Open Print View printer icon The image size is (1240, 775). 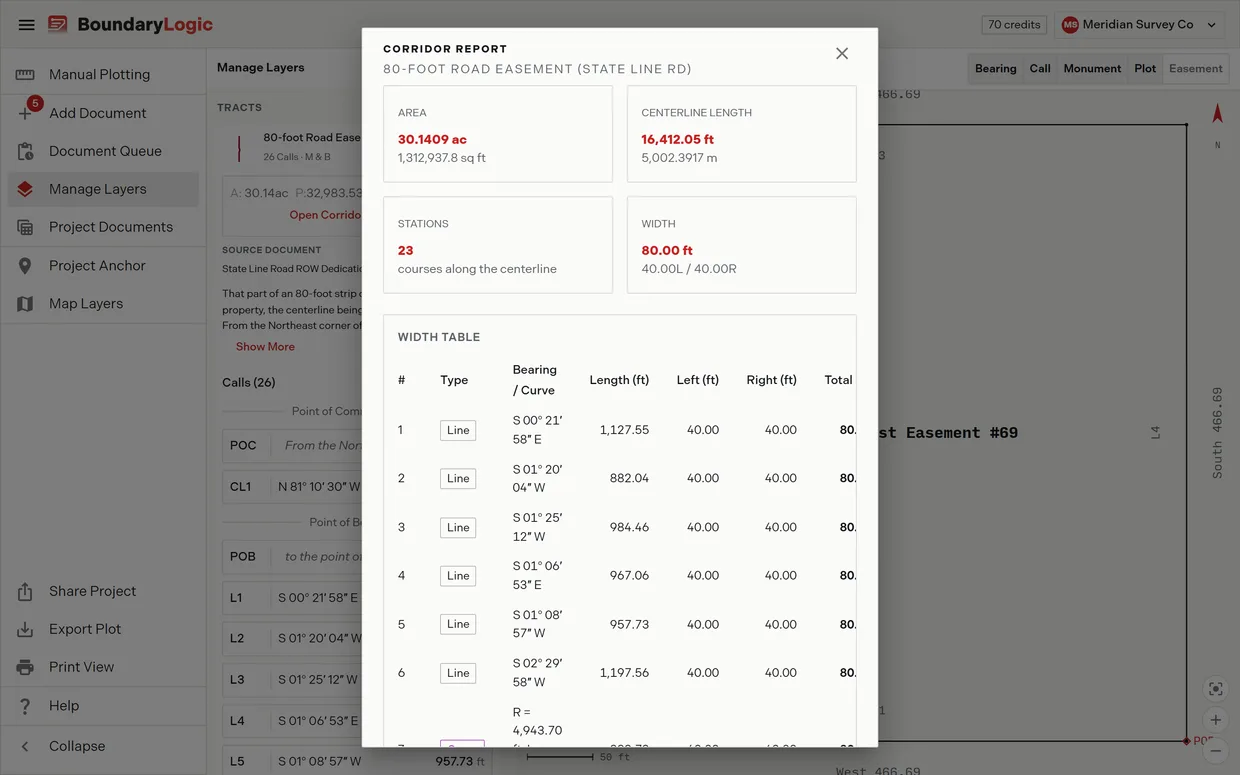pos(25,667)
